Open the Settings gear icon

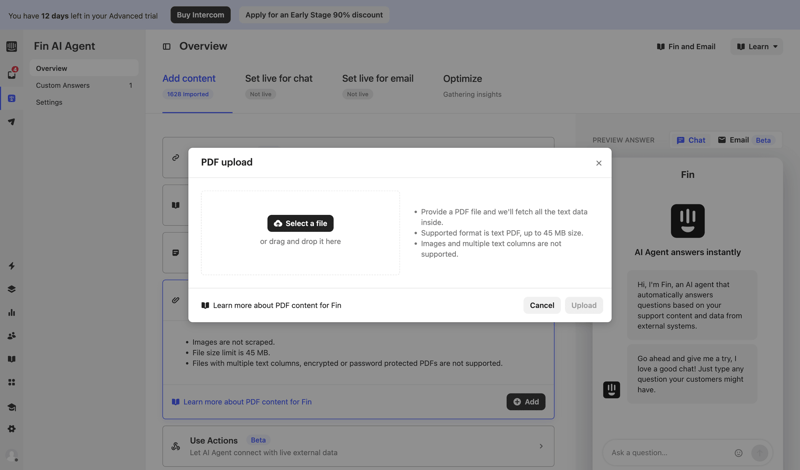pos(11,429)
